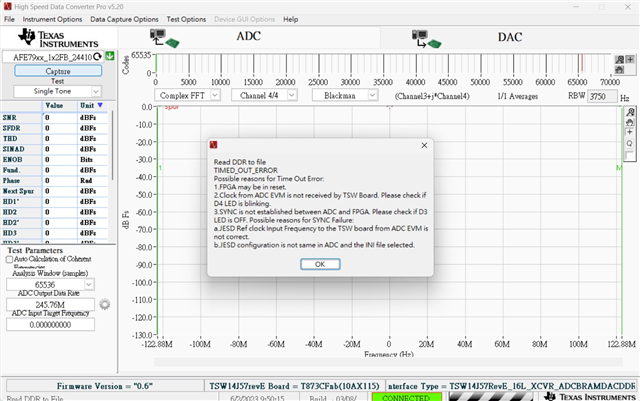Click the ADC capture board icon
The image size is (640, 401).
click(164, 38)
